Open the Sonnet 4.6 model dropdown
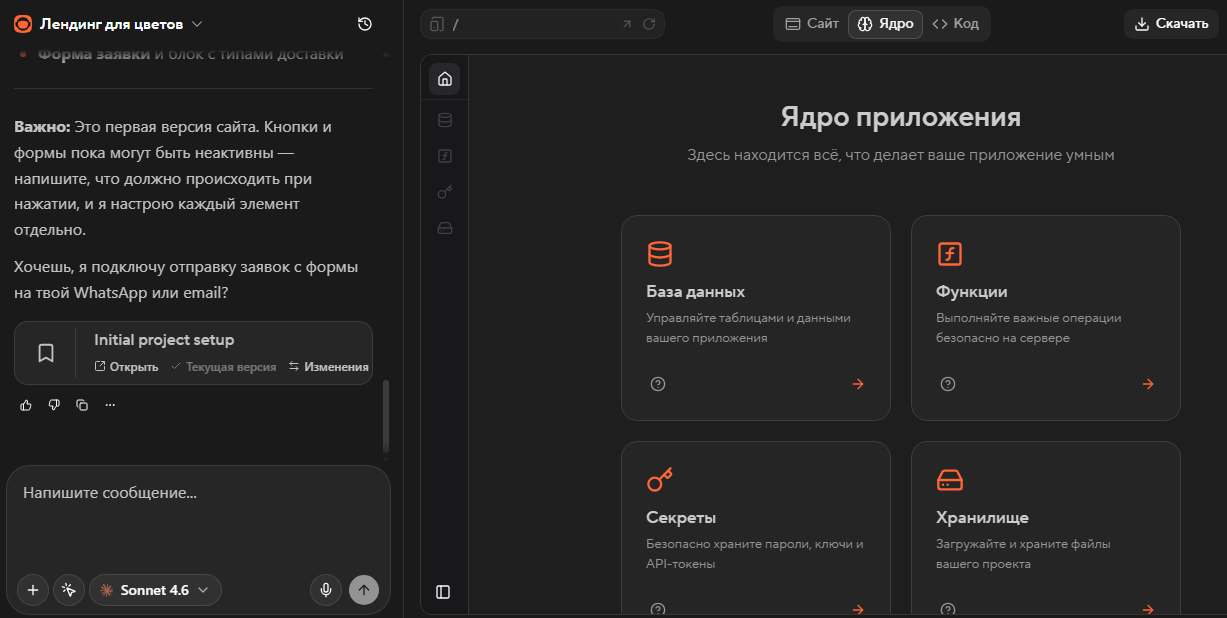The width and height of the screenshot is (1227, 618). [x=155, y=590]
